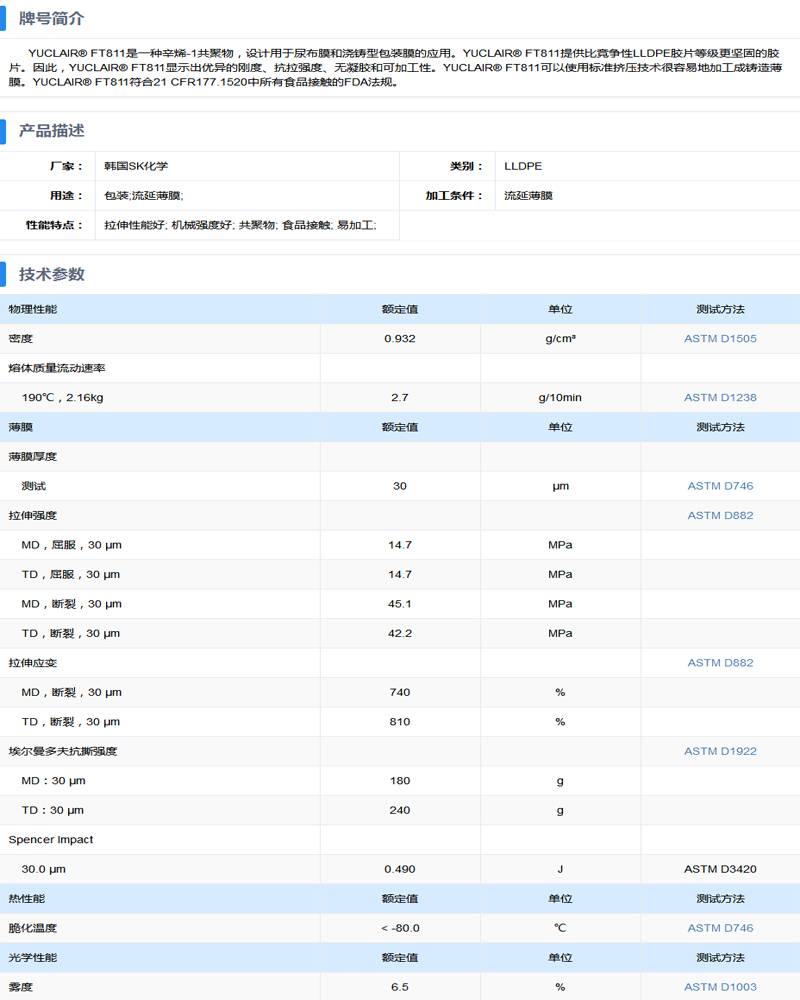Open ASTM D882 link in the 拉伸应变 row

720,663
